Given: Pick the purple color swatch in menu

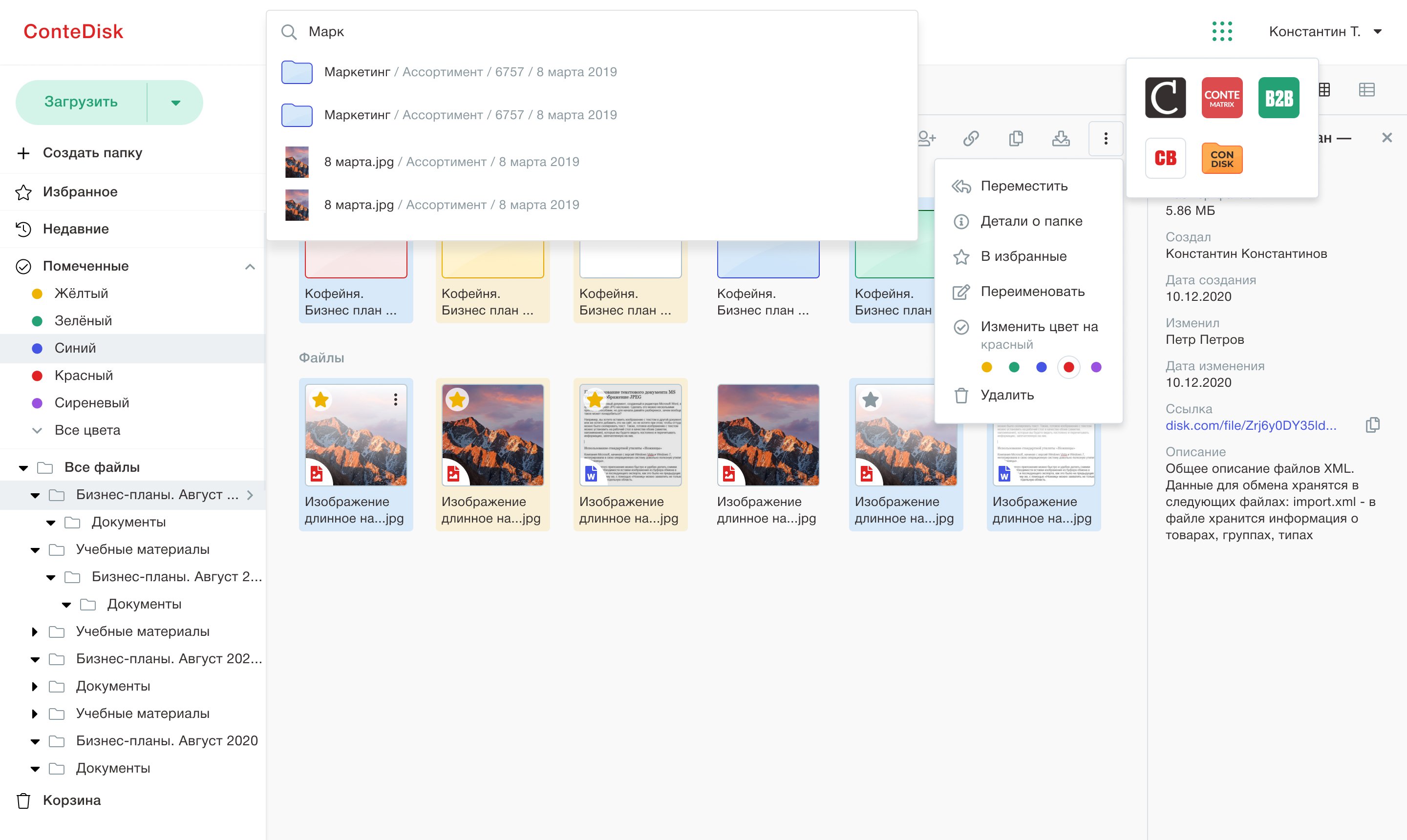Looking at the screenshot, I should 1096,367.
